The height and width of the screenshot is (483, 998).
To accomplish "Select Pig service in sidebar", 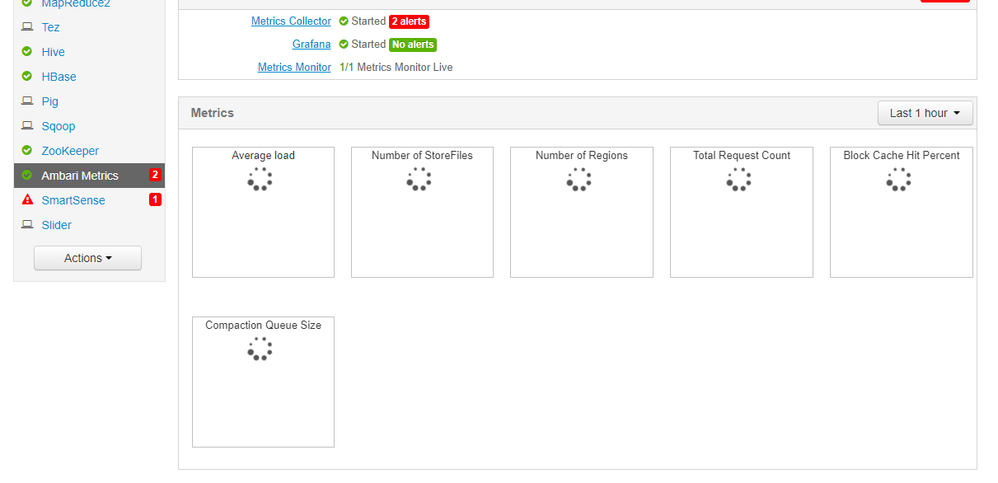I will tap(50, 101).
